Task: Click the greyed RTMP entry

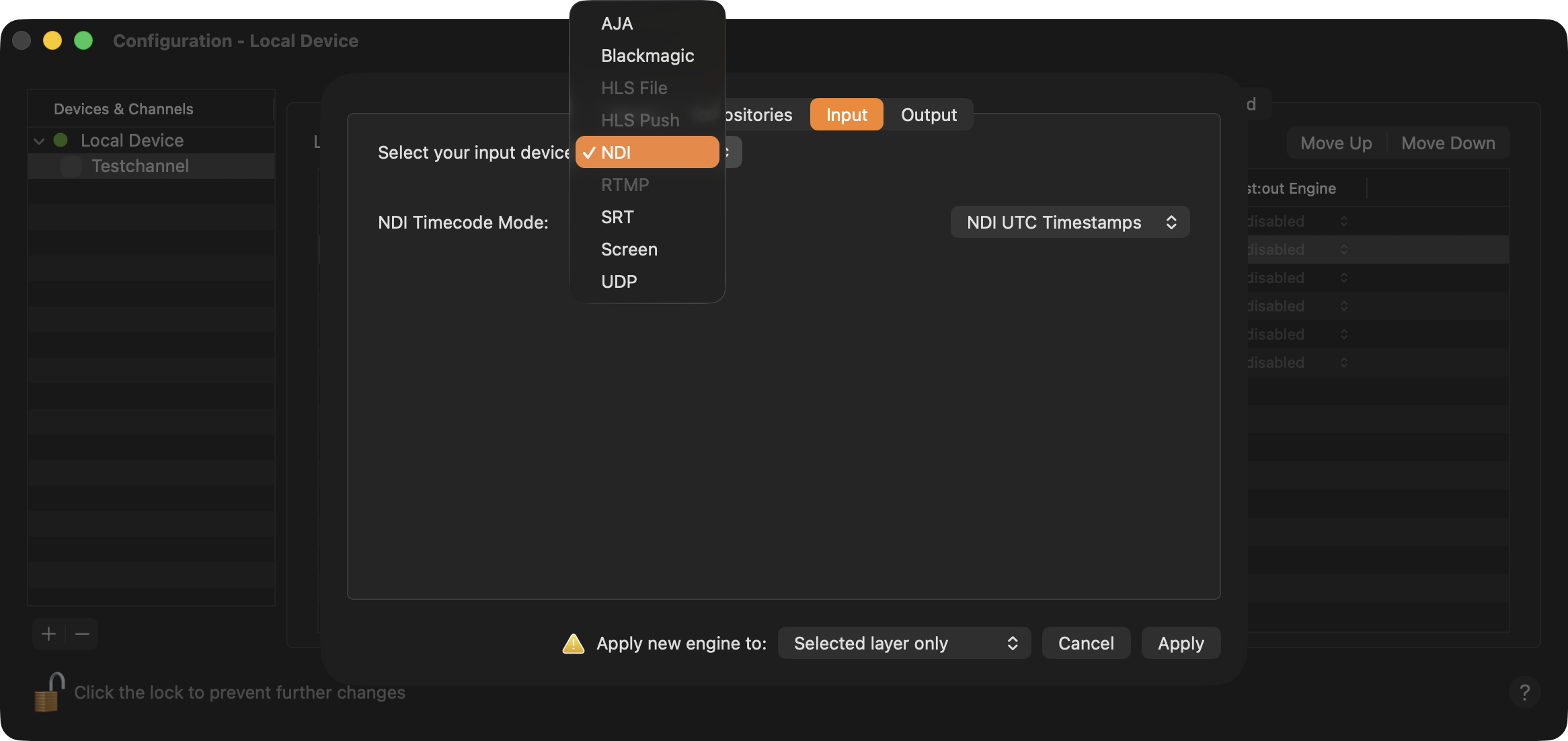Action: pyautogui.click(x=647, y=185)
